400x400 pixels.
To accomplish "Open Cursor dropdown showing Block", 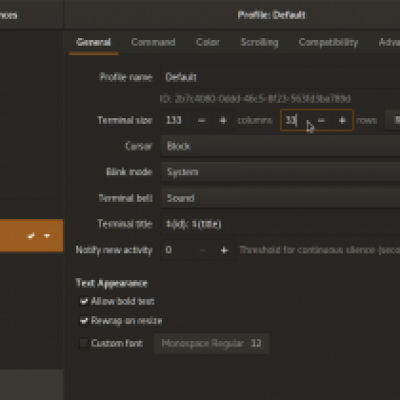I will click(x=281, y=146).
